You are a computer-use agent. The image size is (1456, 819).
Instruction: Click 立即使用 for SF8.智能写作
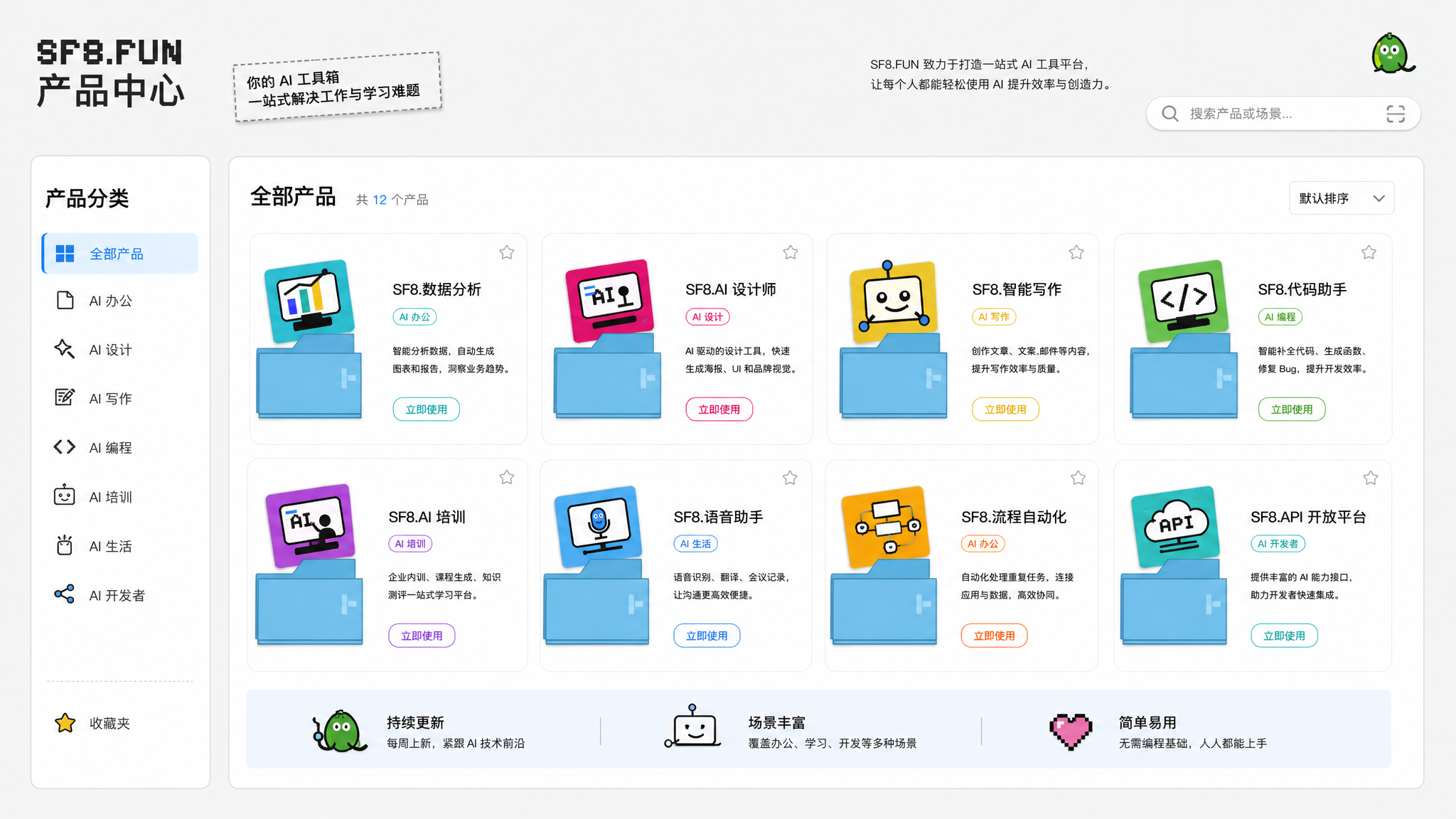pyautogui.click(x=1006, y=409)
